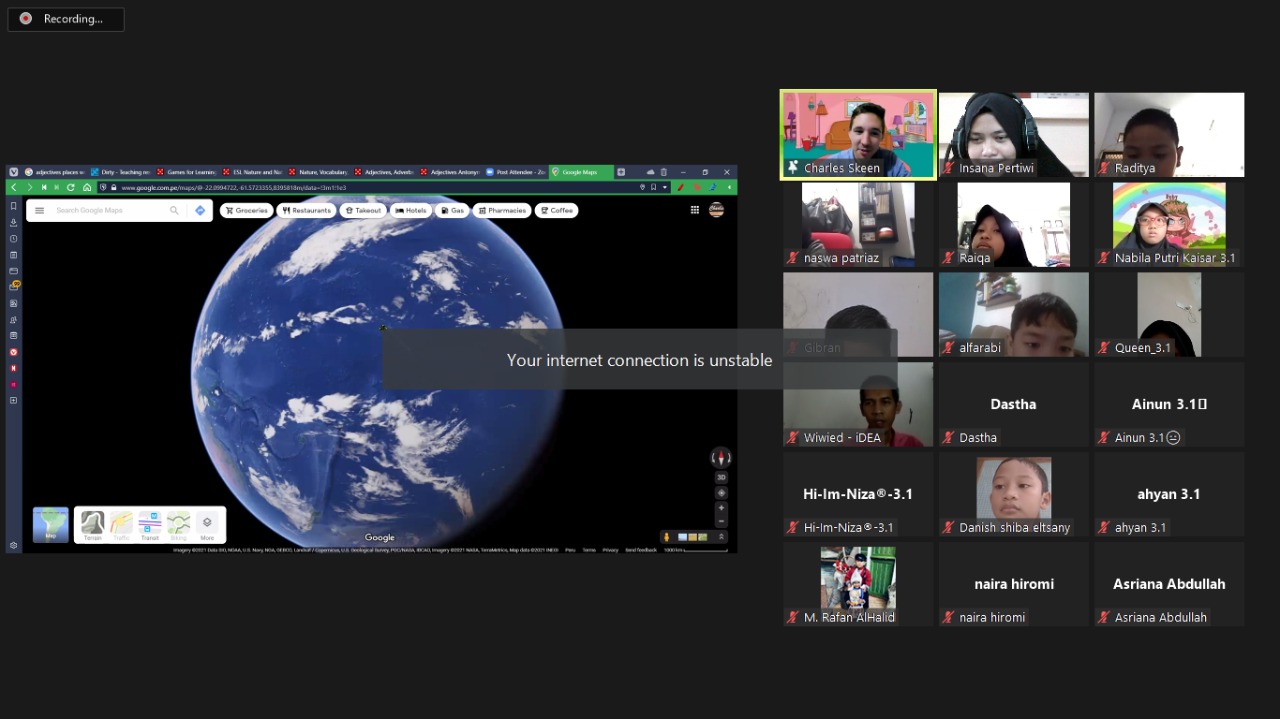Enable the Transit layer
1280x719 pixels.
pos(150,525)
